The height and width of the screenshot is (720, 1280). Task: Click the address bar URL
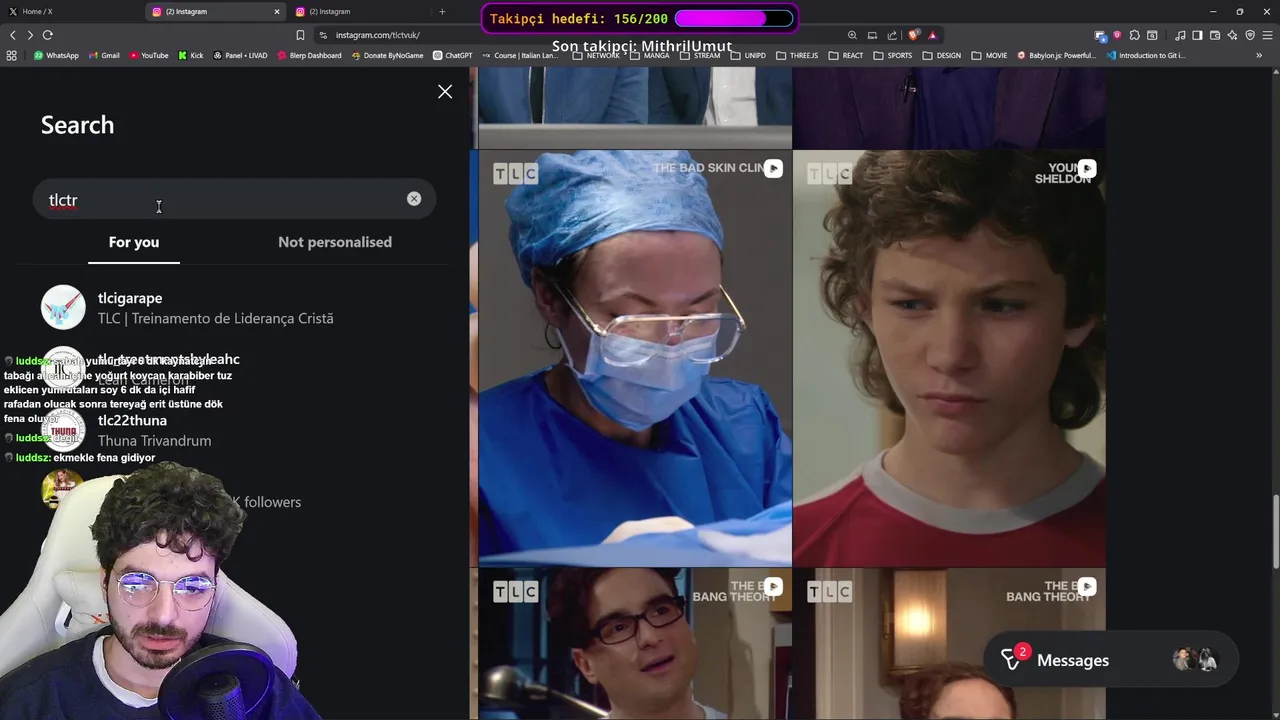(x=377, y=35)
